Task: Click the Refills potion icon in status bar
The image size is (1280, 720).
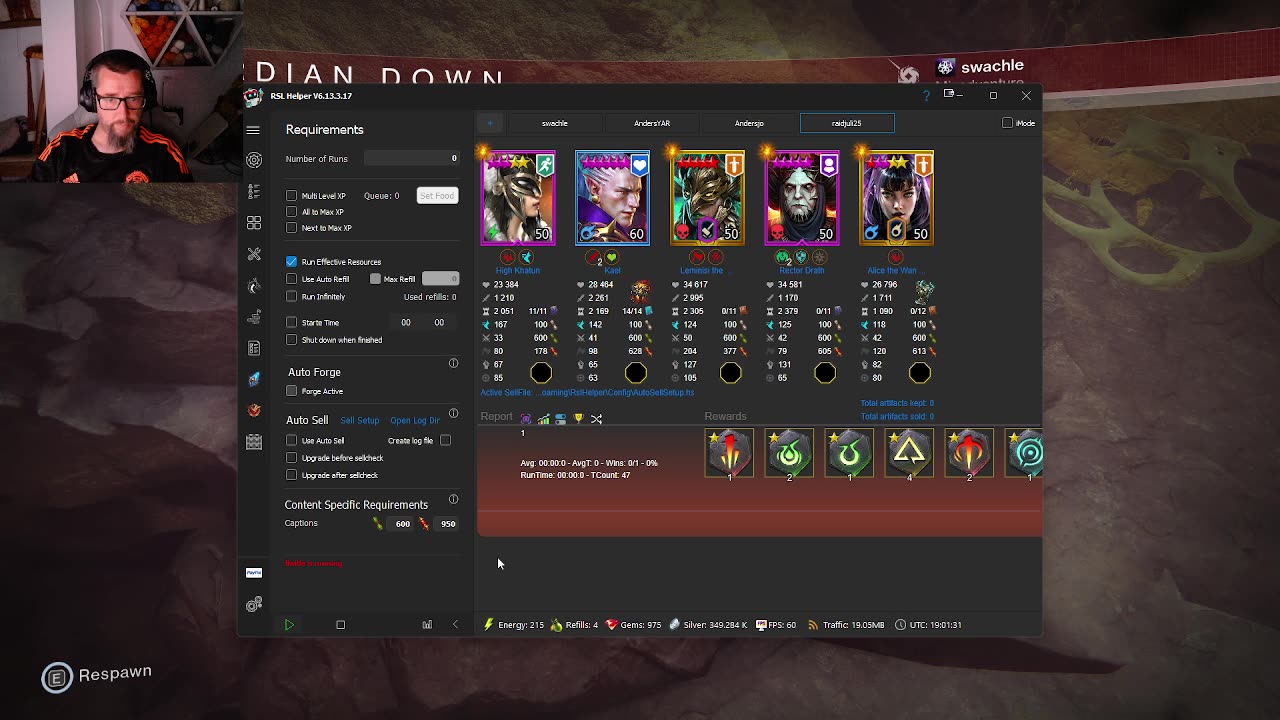Action: 557,625
